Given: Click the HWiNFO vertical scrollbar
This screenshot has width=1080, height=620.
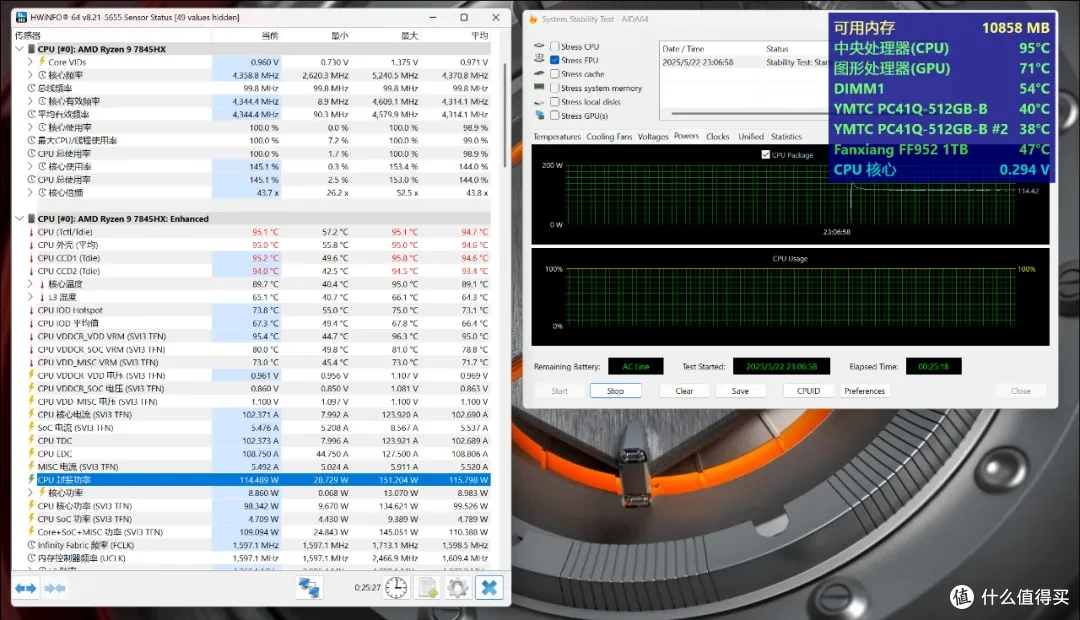Looking at the screenshot, I should point(506,114).
